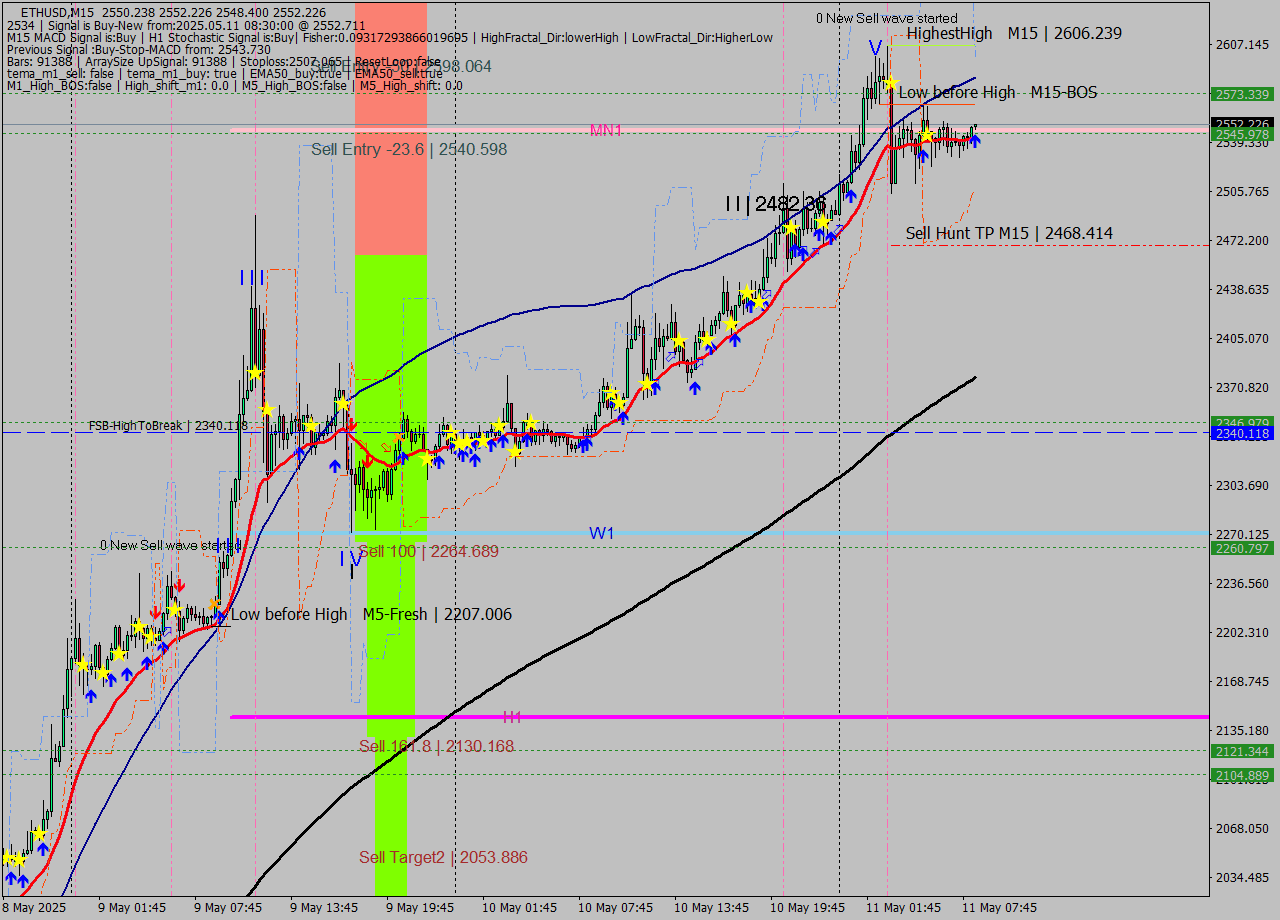1280x920 pixels.
Task: Select the 'V' wave marker at the top of the chart
Action: click(875, 45)
